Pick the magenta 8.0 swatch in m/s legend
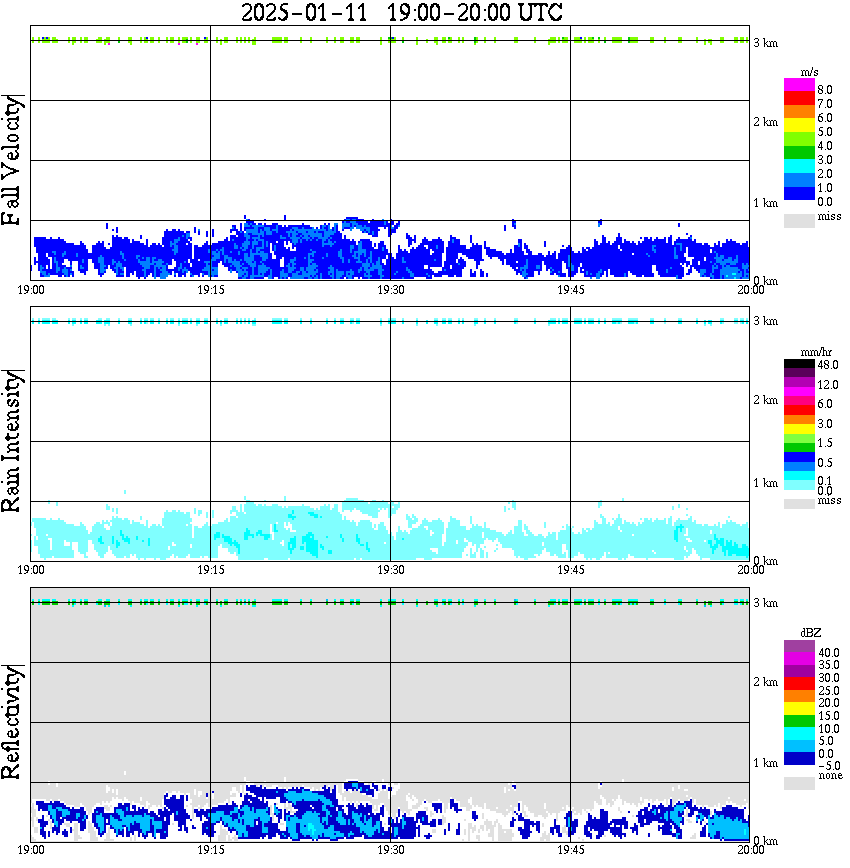Viewport: 850px width, 868px height. click(799, 85)
